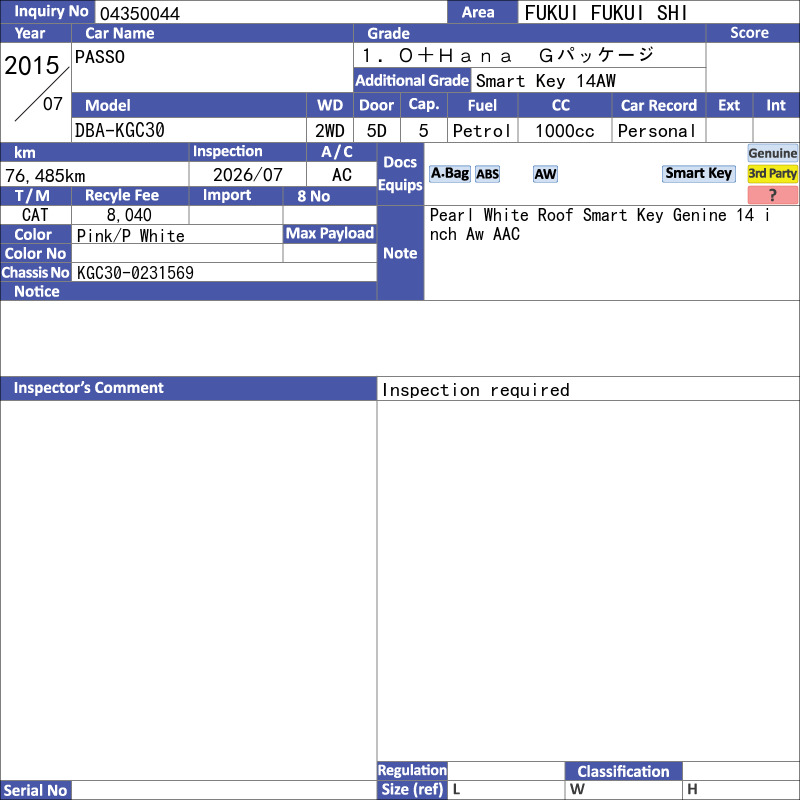The height and width of the screenshot is (800, 800).
Task: Click the Inquiry No field 04350044
Action: tap(271, 13)
